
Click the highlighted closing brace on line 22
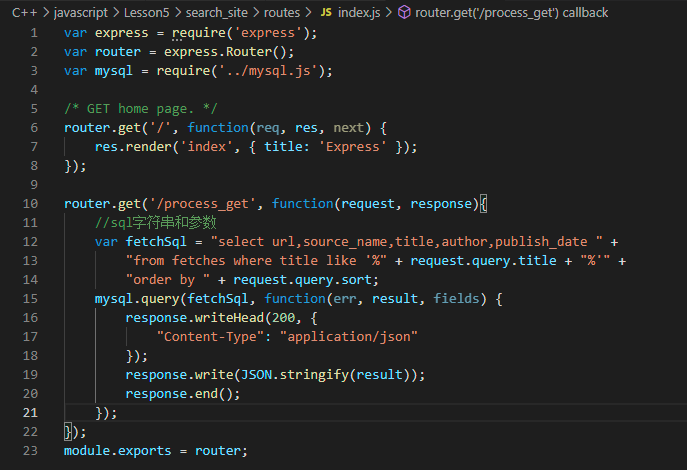67,432
